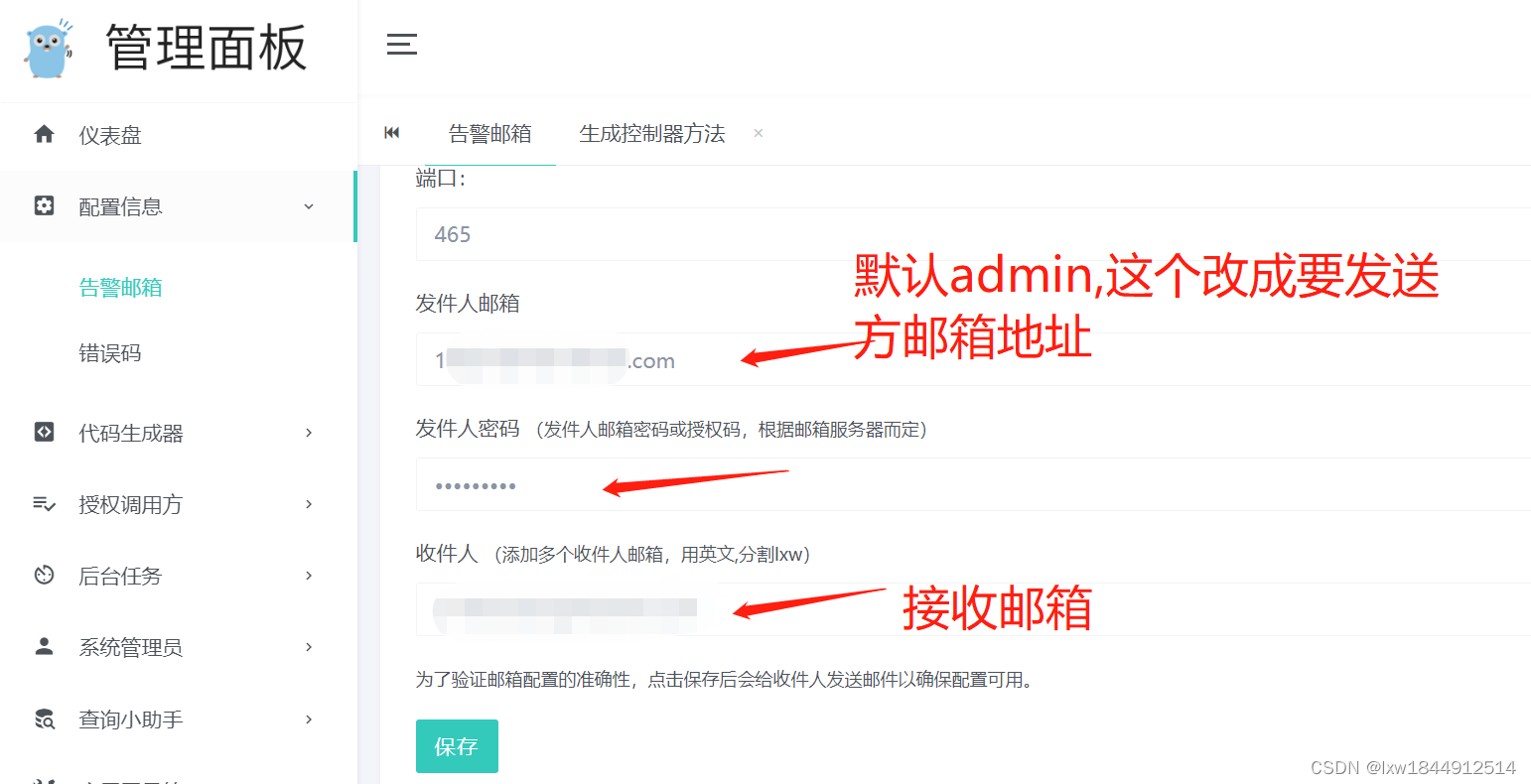Click the 授权调用方 list-check icon
1531x784 pixels.
[44, 504]
